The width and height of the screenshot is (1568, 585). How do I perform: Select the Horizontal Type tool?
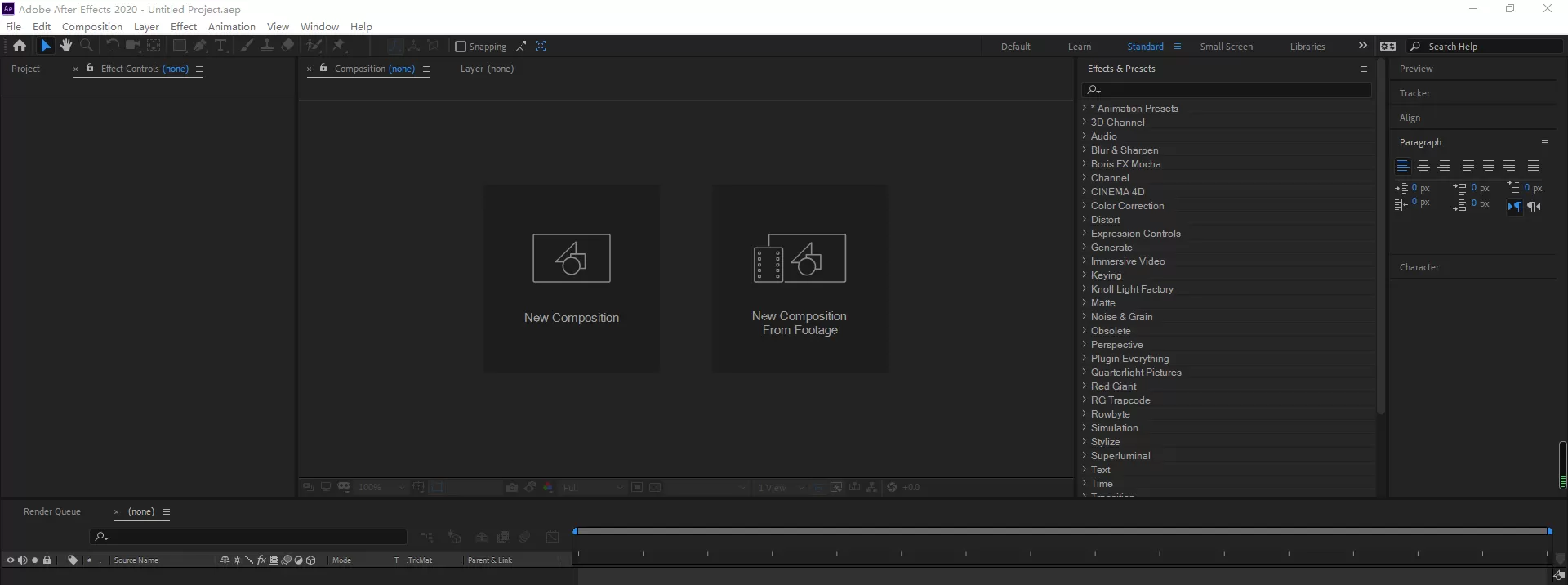tap(220, 46)
